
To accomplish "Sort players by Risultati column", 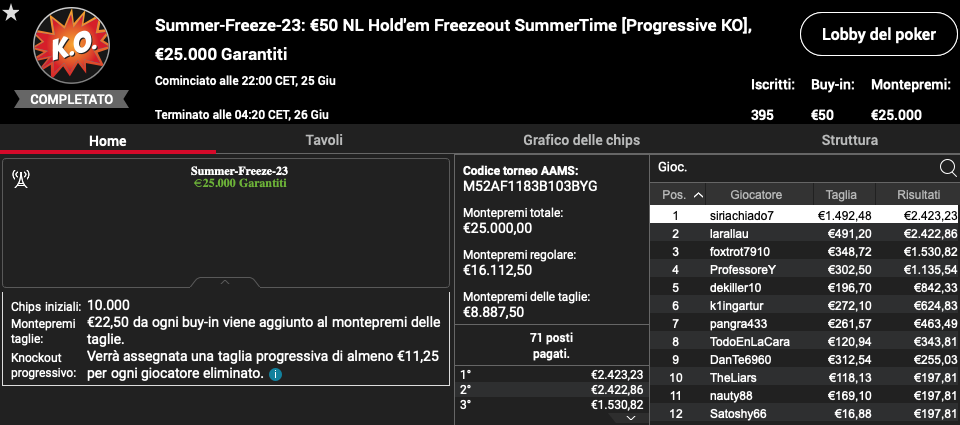I will 918,195.
